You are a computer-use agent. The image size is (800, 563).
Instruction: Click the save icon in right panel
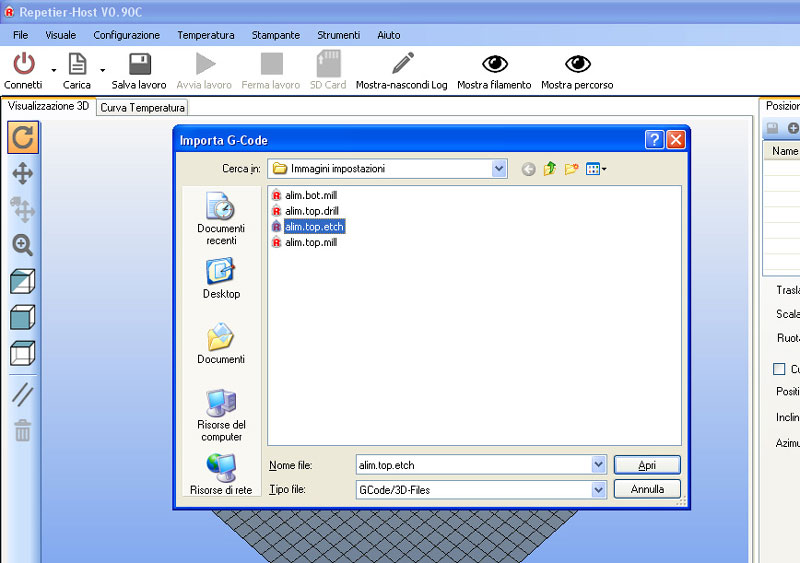[772, 128]
